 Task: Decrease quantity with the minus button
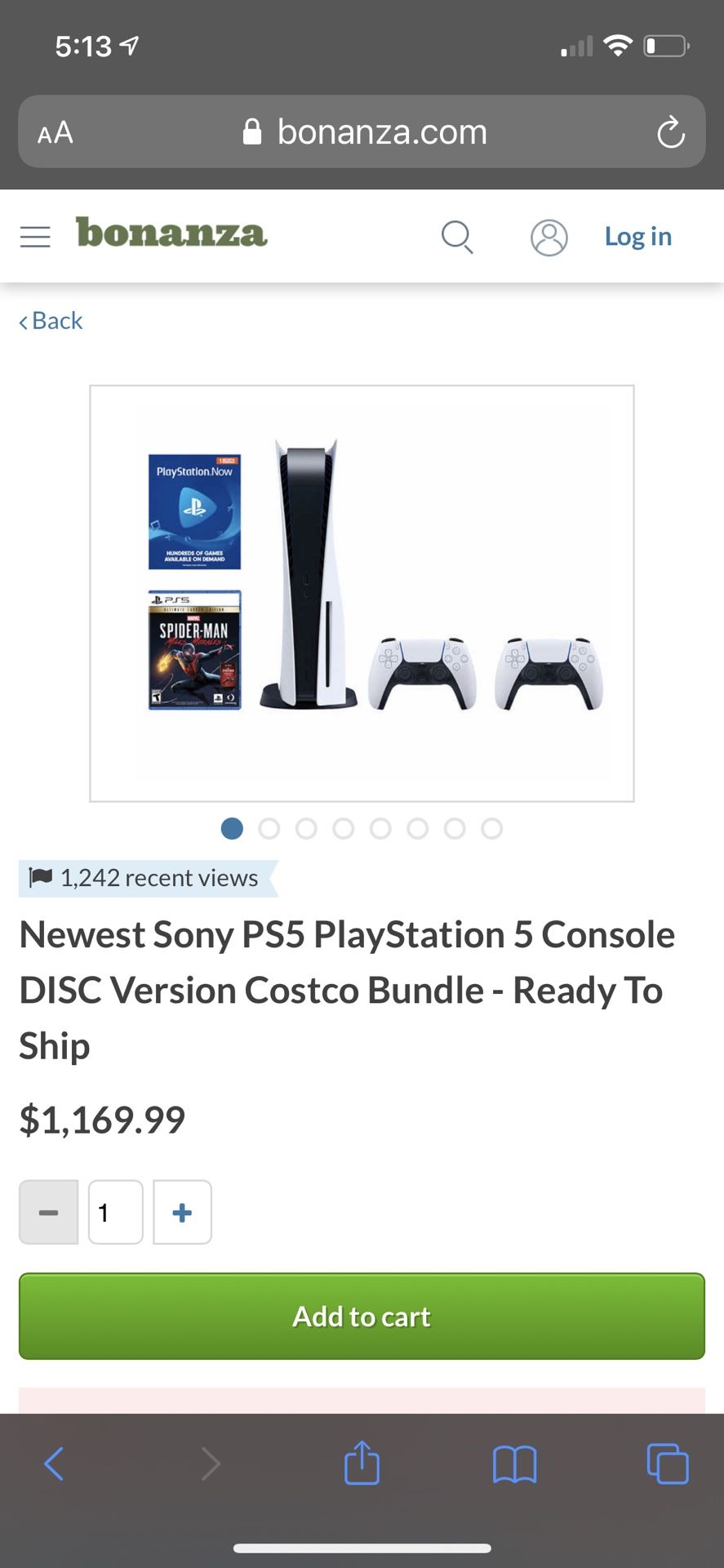(49, 1212)
